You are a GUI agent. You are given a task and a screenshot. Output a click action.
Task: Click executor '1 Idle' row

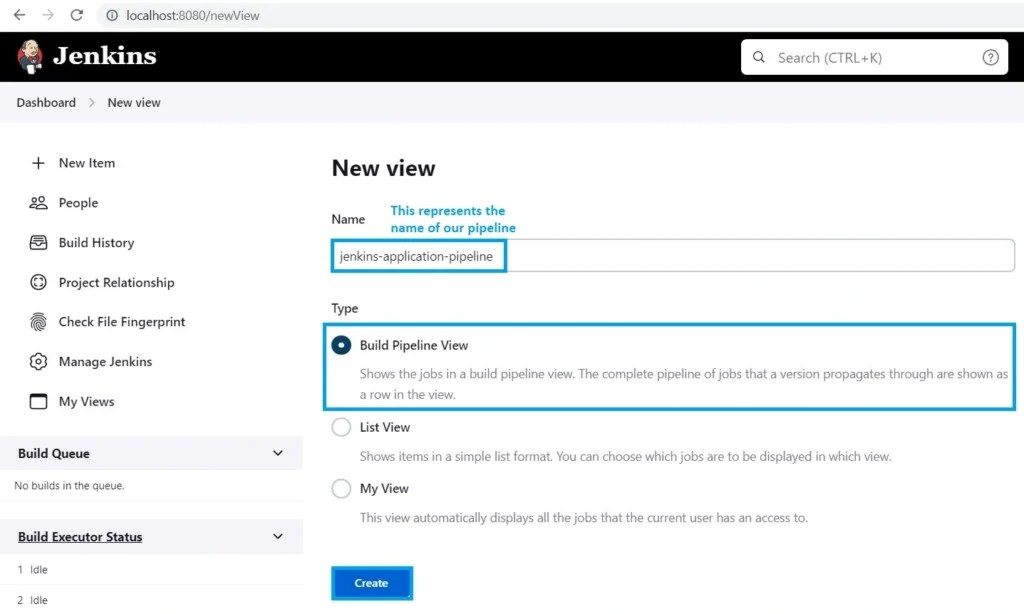point(33,570)
